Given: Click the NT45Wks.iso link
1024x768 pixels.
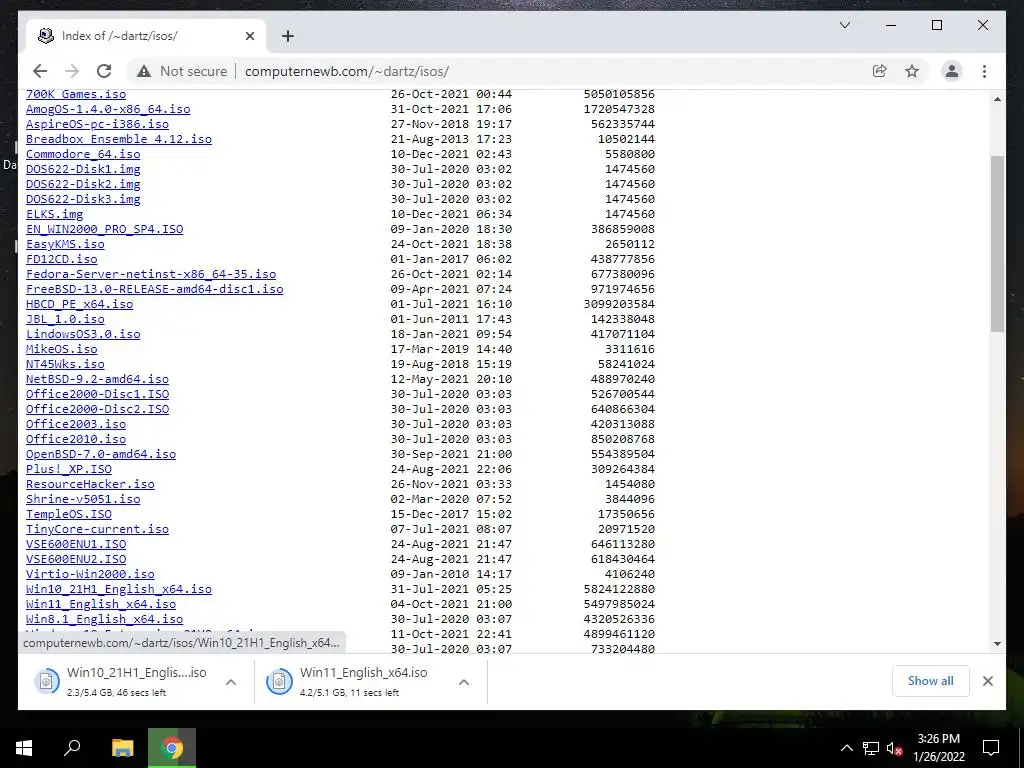Looking at the screenshot, I should tap(65, 364).
